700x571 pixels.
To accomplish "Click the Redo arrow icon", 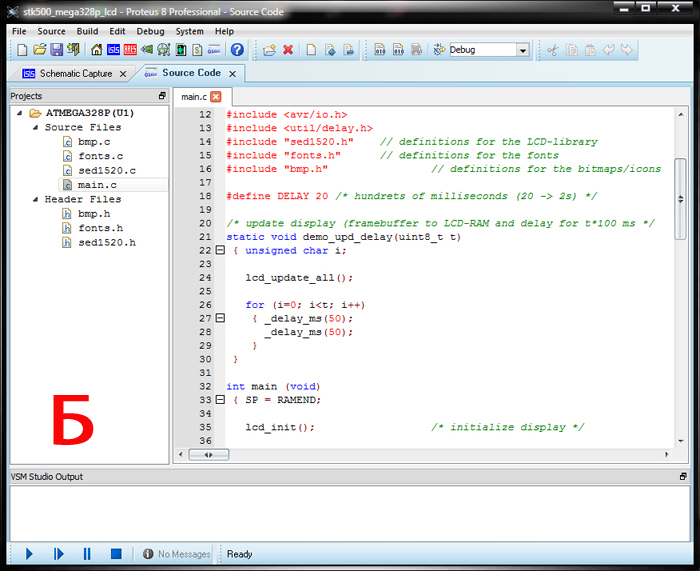I will tap(627, 50).
